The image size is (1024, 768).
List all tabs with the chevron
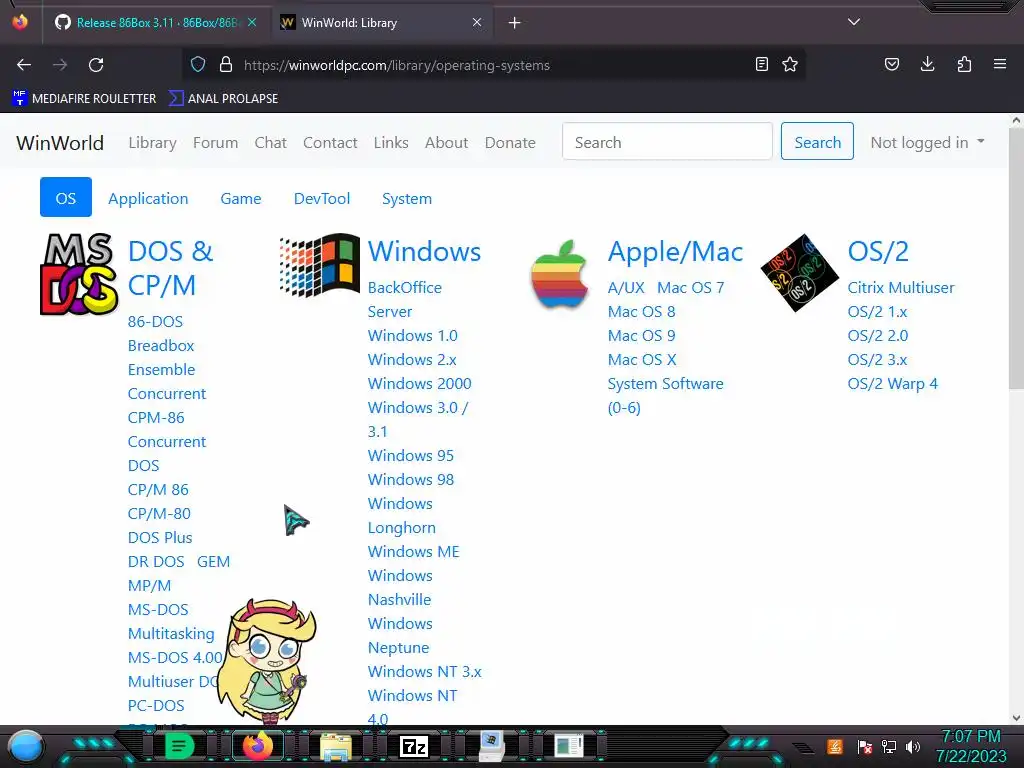(854, 22)
